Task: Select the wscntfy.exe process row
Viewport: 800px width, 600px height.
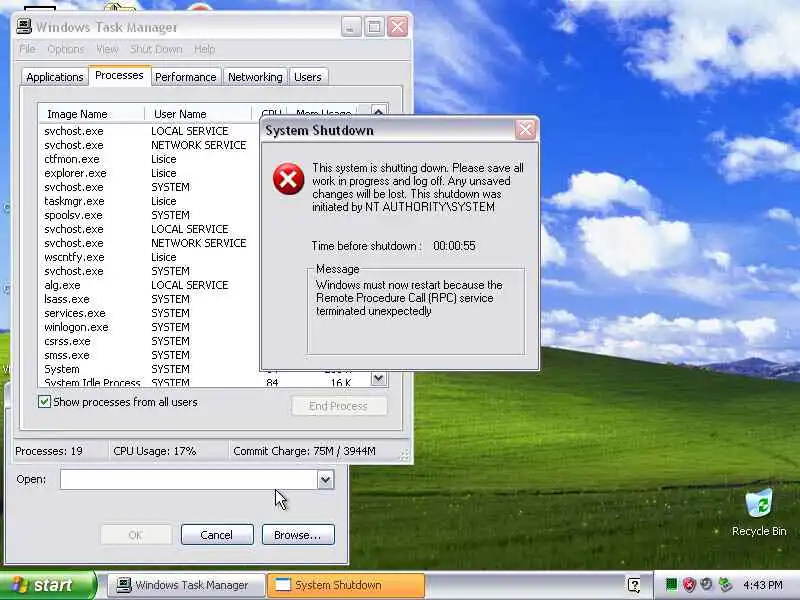Action: click(148, 257)
